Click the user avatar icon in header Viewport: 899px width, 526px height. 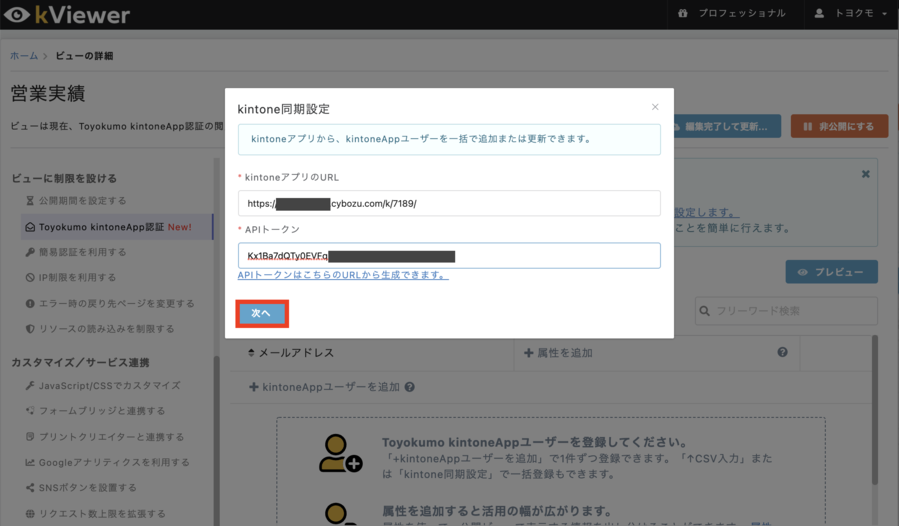tap(819, 13)
